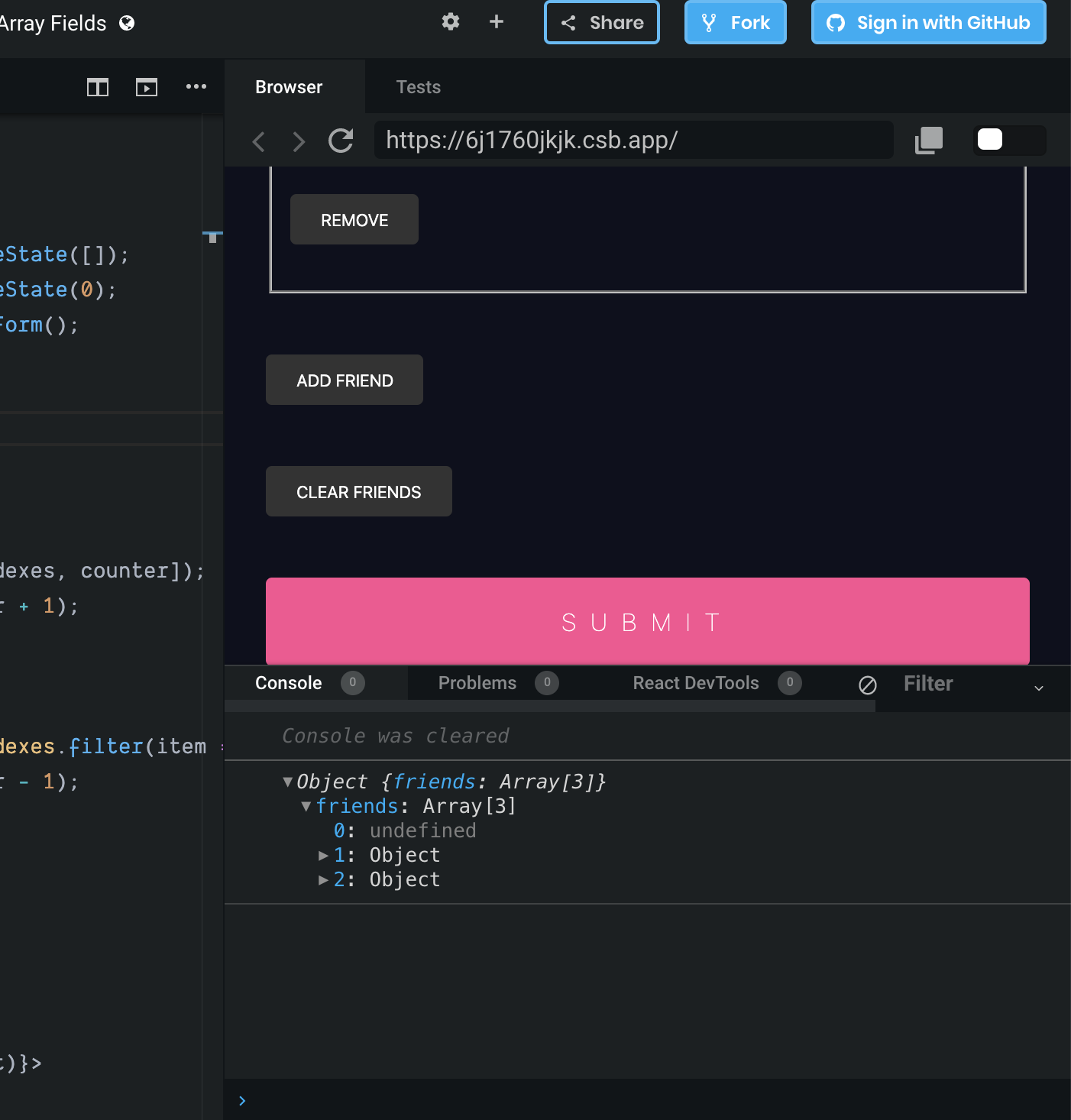The image size is (1071, 1120).
Task: Toggle the browser theme switch
Action: click(1008, 140)
